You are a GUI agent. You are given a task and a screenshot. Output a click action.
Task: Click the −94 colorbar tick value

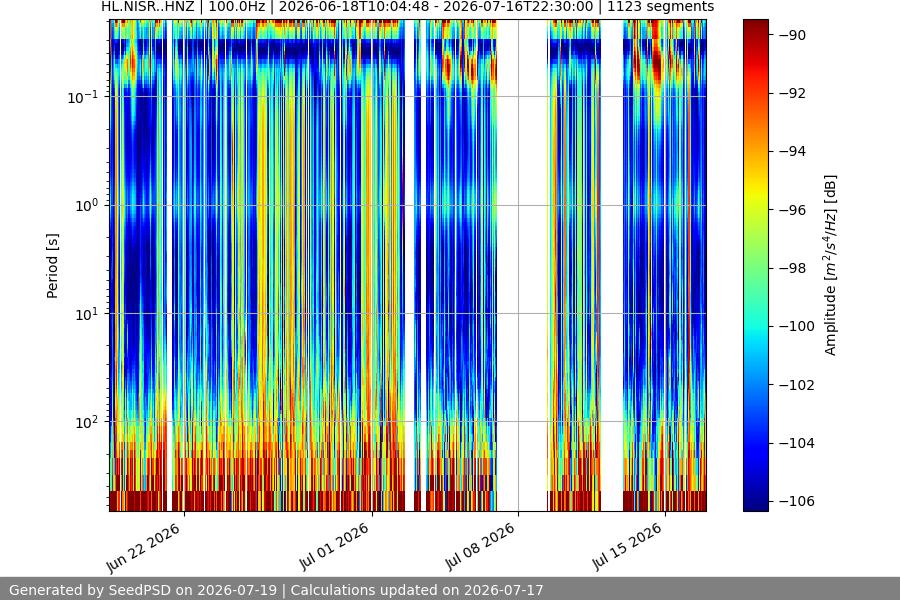coord(792,152)
